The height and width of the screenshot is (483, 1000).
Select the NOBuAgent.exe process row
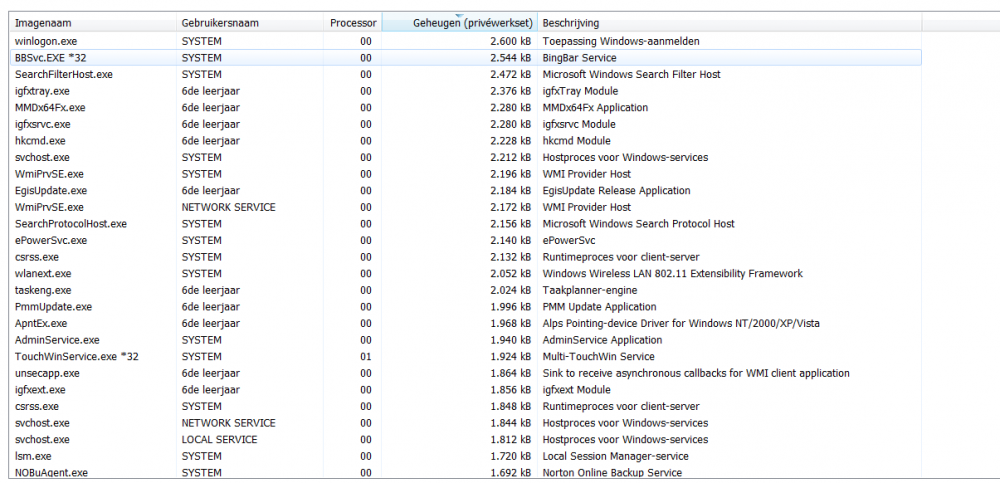51,473
